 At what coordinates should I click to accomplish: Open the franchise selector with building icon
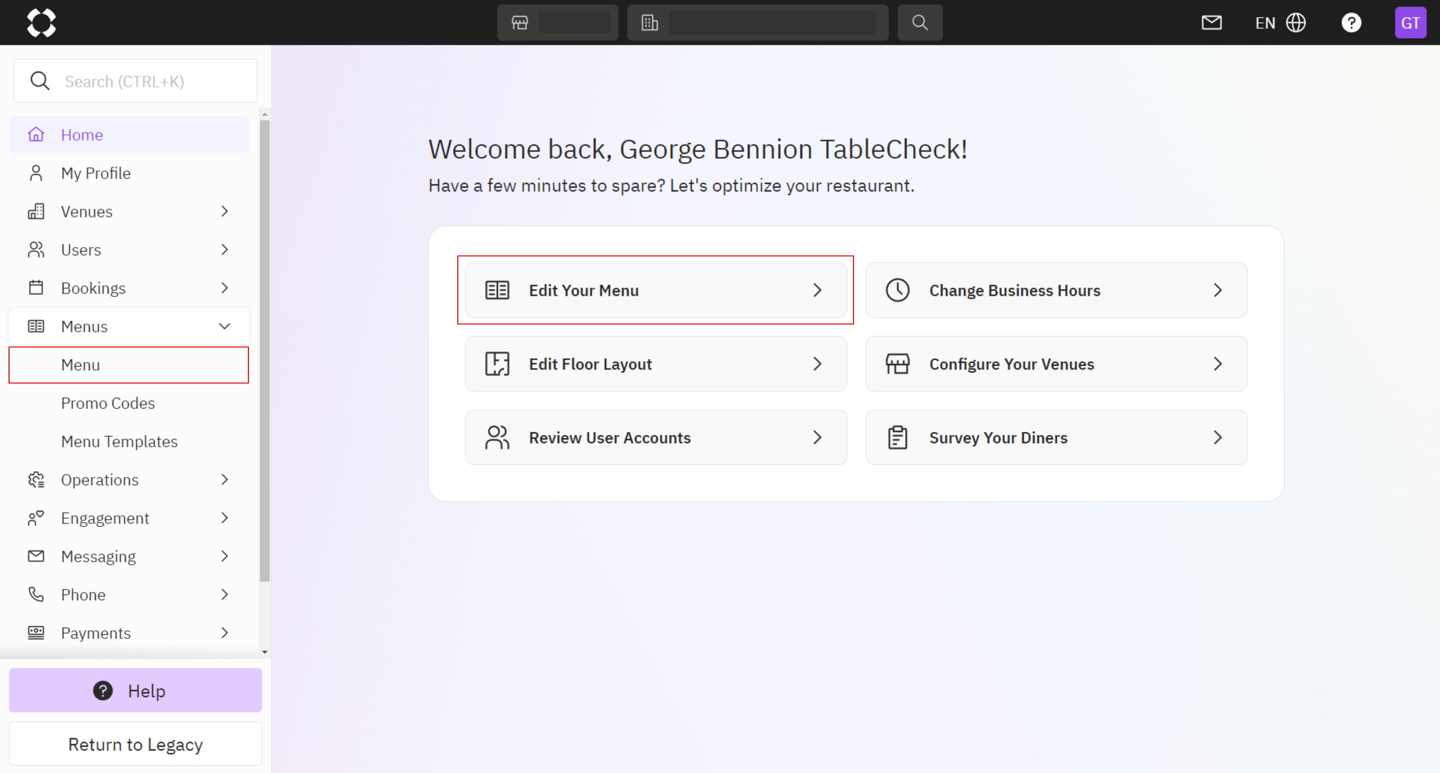(x=758, y=22)
